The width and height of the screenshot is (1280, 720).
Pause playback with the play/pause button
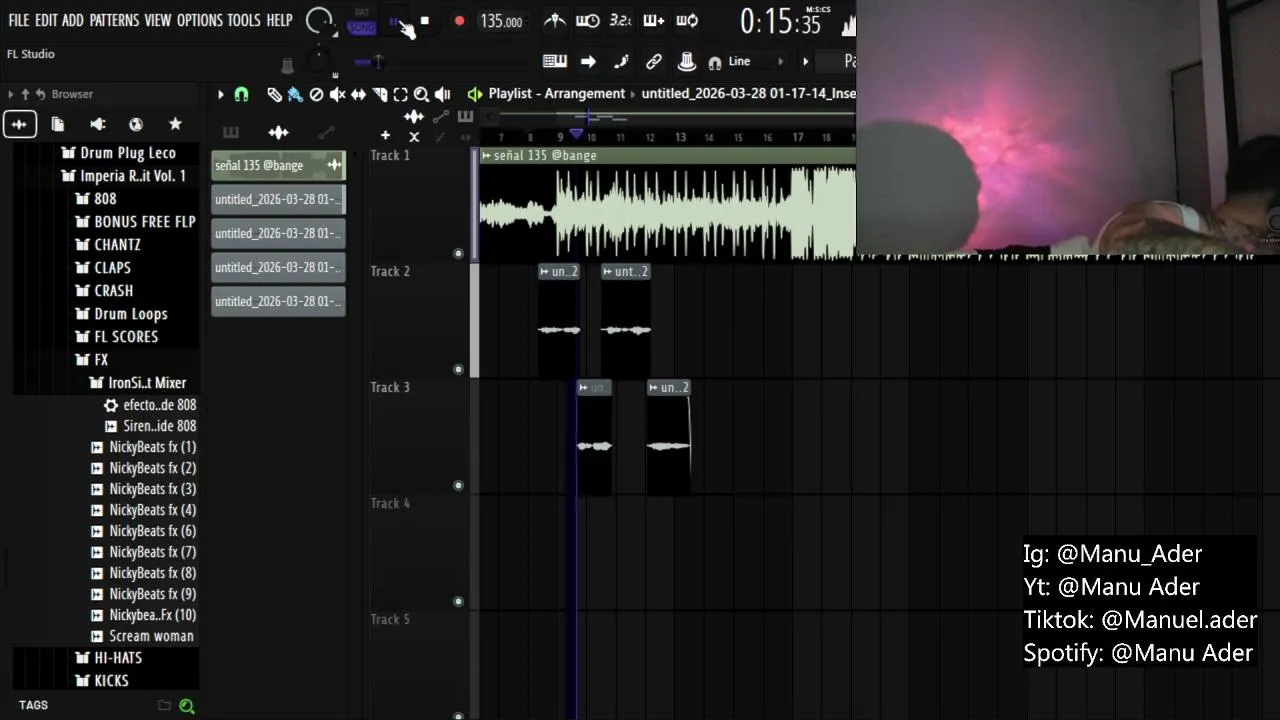pyautogui.click(x=396, y=21)
